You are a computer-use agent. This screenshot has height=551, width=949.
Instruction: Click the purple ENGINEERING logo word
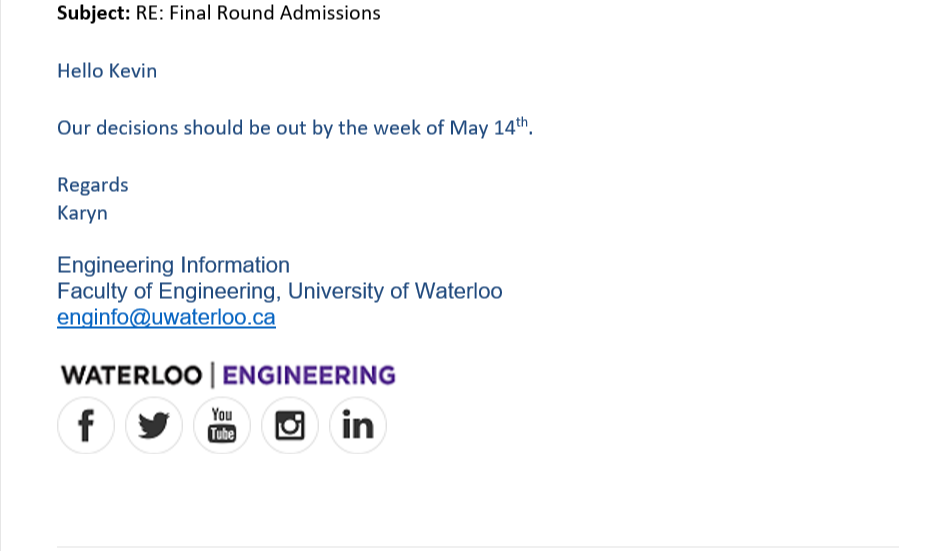309,376
